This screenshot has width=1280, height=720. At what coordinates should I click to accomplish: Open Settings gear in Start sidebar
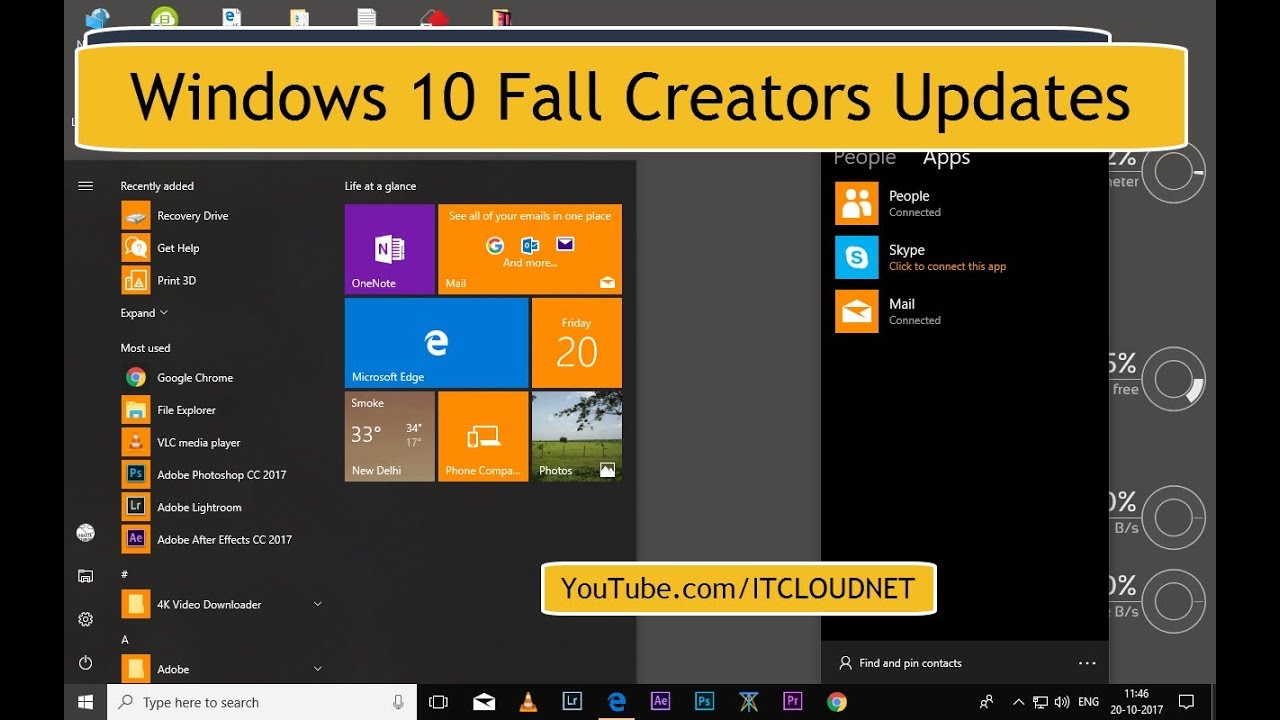tap(85, 619)
